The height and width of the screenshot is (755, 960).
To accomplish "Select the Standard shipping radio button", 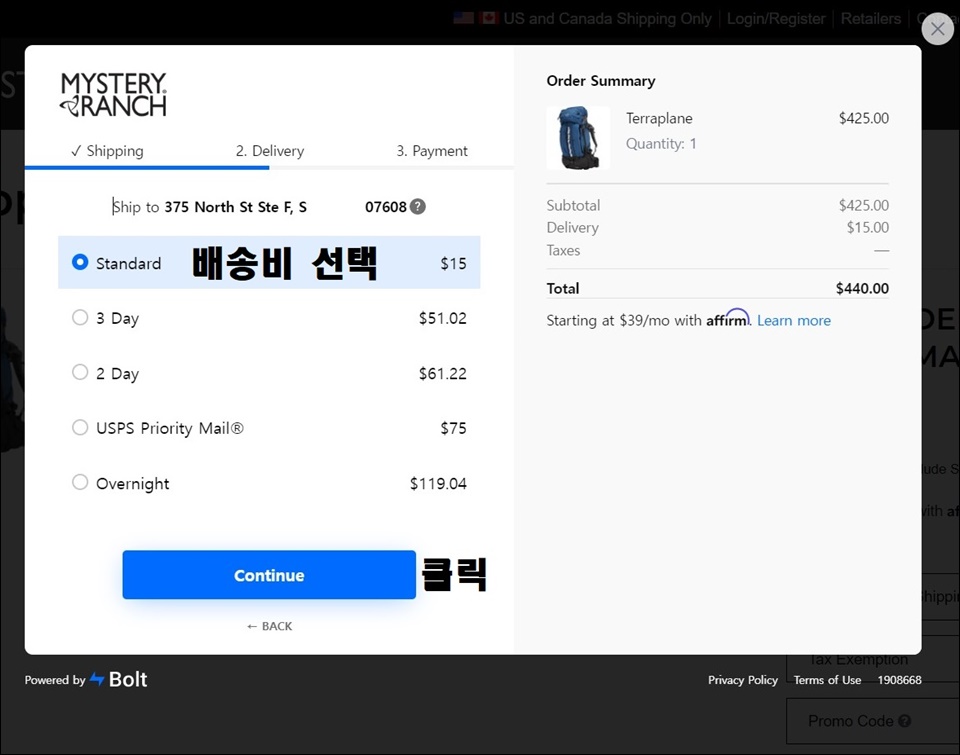I will click(x=80, y=262).
